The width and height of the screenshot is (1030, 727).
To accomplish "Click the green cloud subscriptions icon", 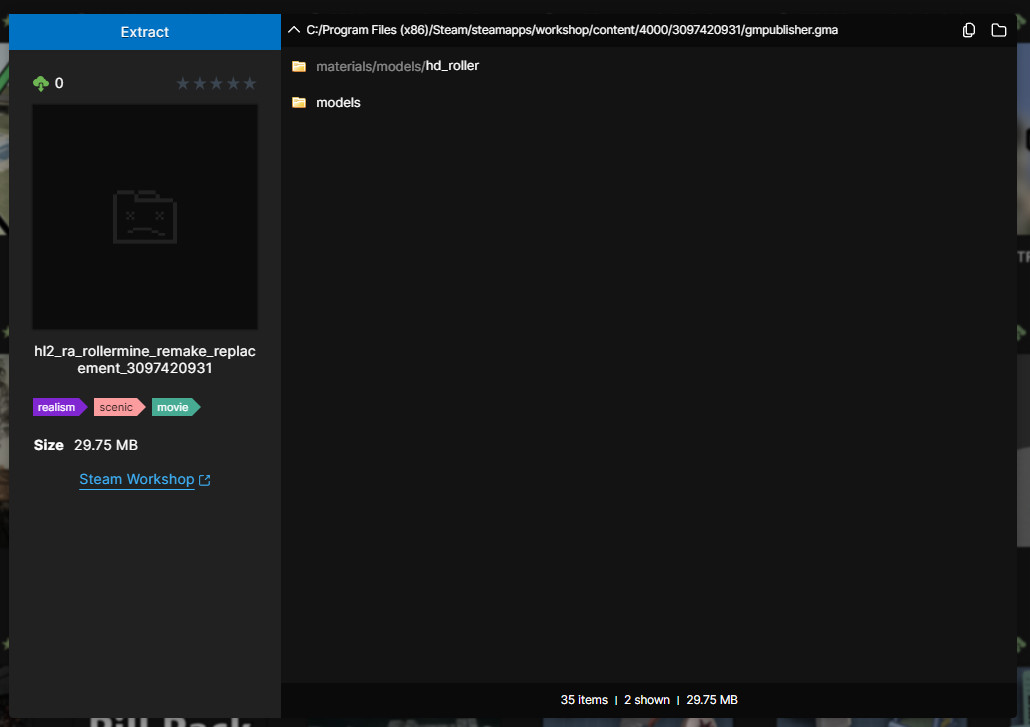I will [x=41, y=84].
